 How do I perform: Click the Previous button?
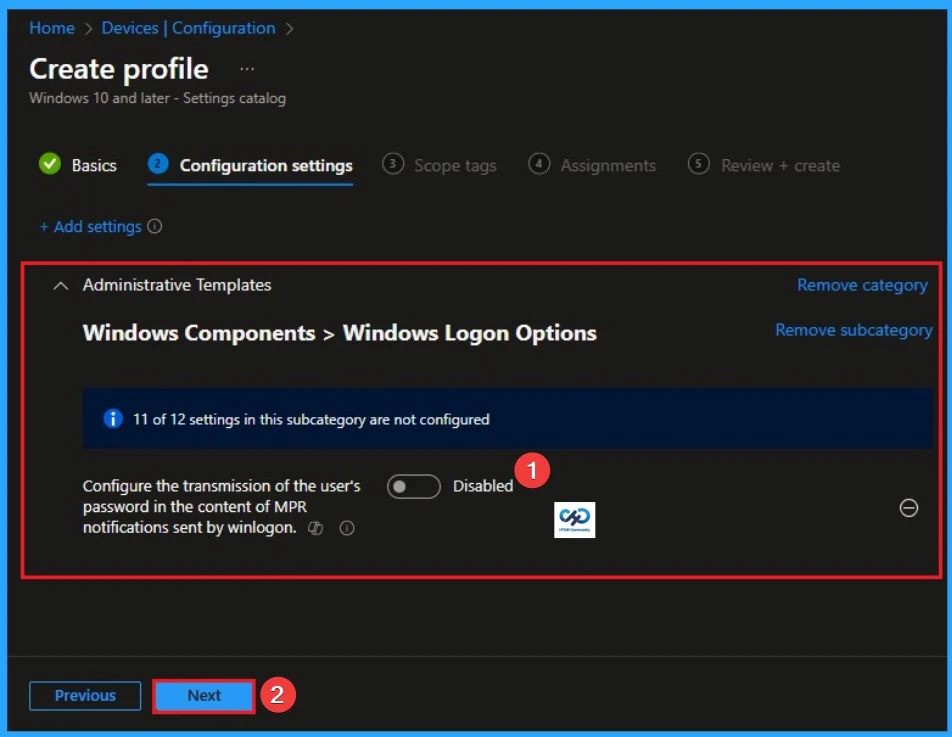[x=84, y=695]
